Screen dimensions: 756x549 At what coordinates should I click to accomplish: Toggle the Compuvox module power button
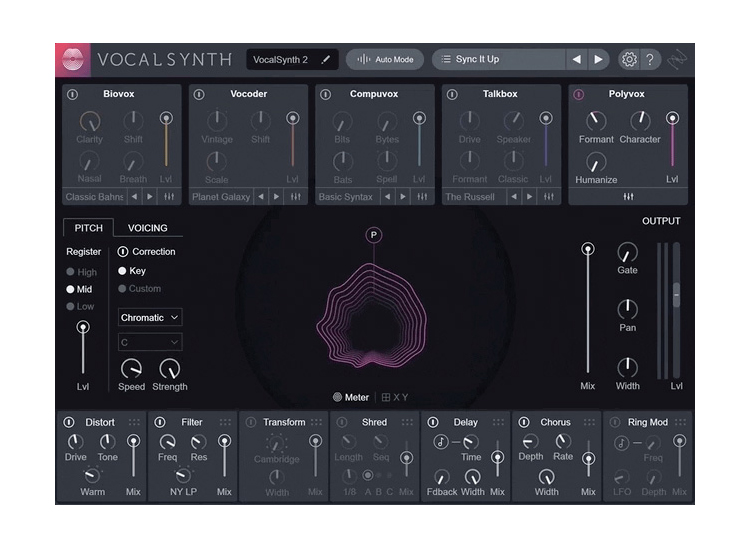tap(325, 94)
